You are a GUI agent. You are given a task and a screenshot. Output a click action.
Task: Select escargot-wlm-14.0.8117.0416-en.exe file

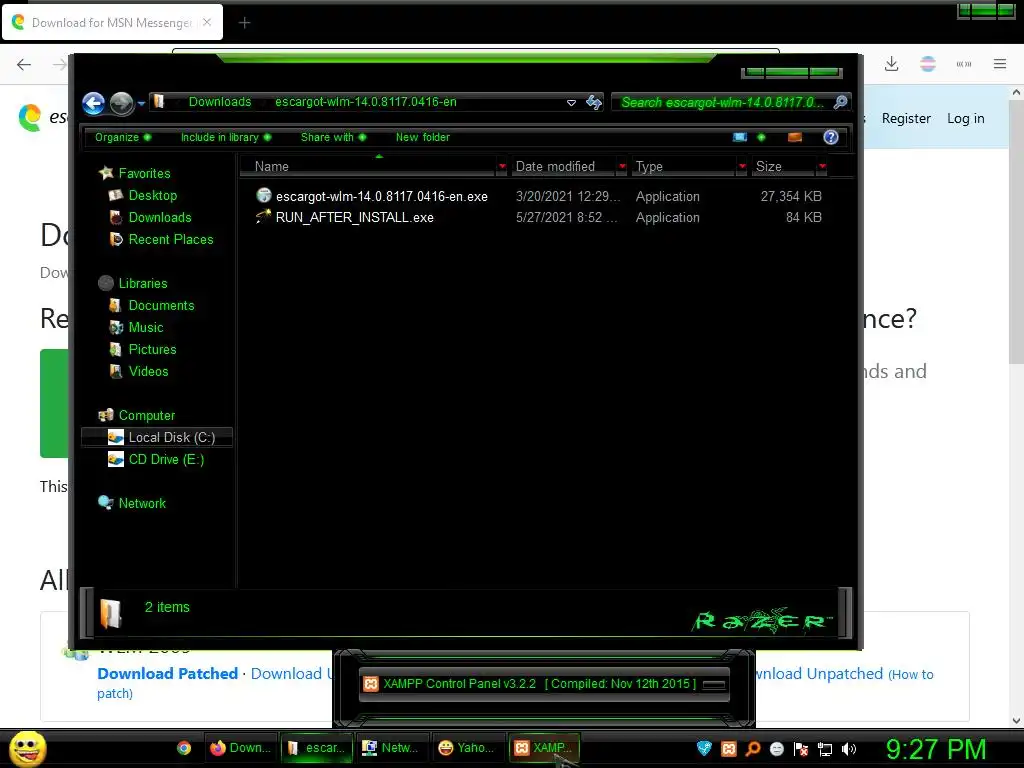coord(381,197)
